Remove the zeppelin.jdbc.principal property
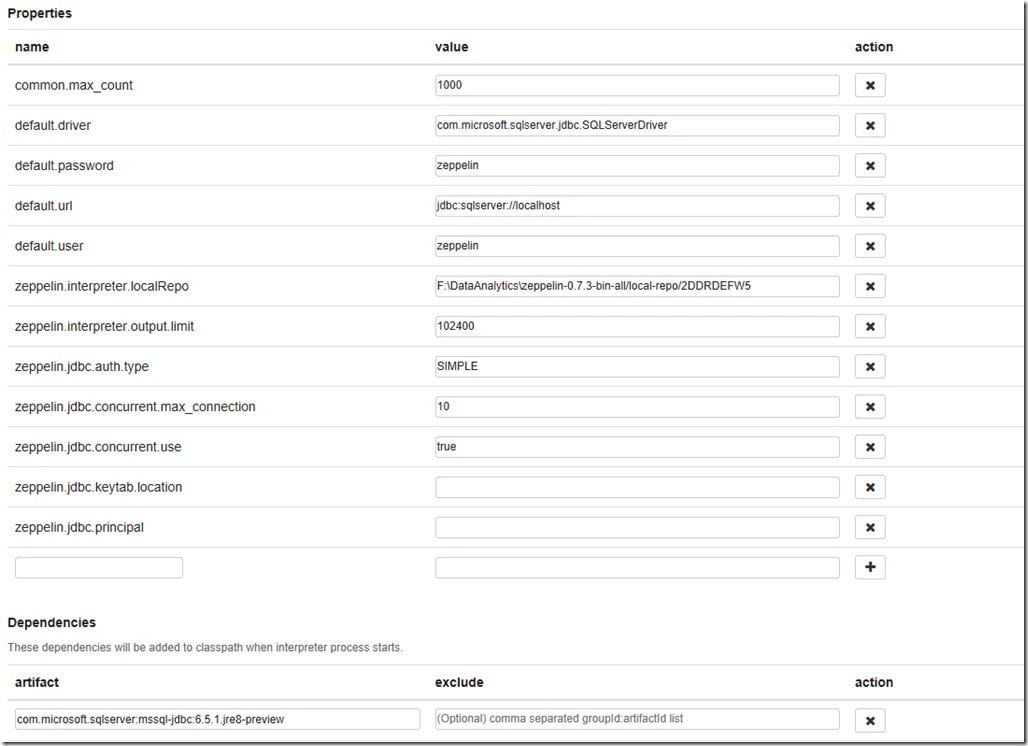The width and height of the screenshot is (1028, 746). tap(869, 527)
